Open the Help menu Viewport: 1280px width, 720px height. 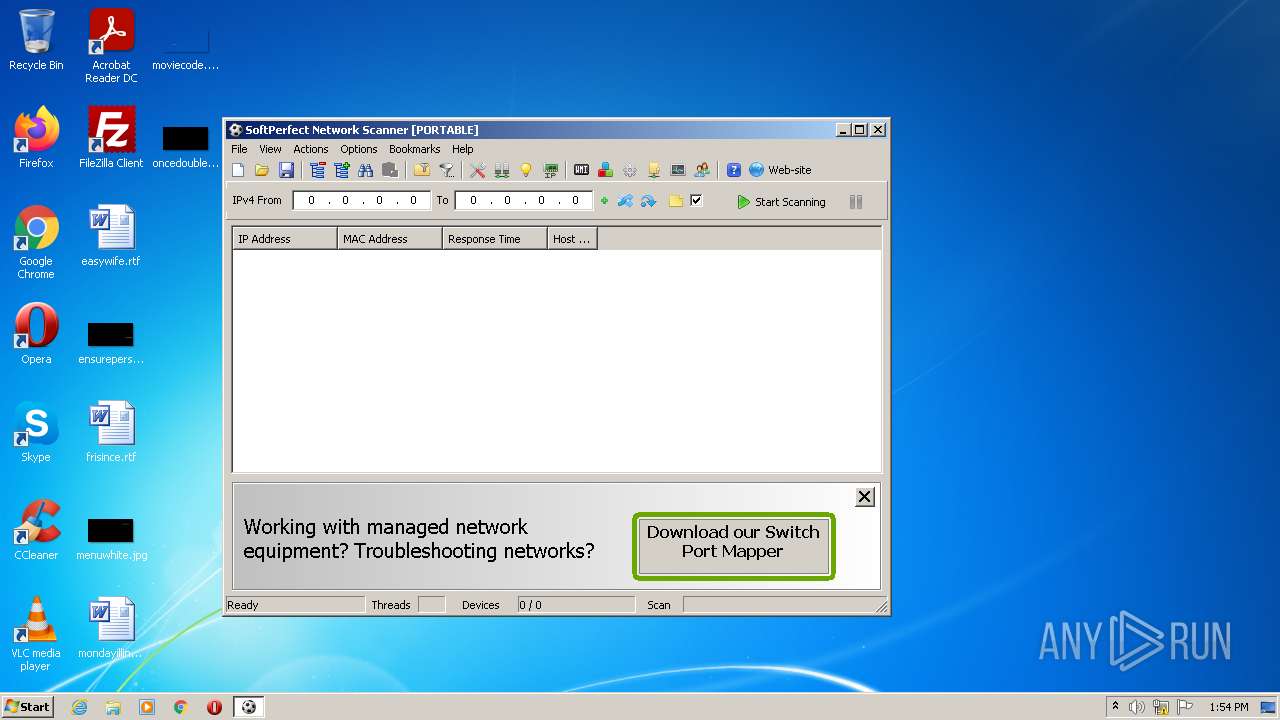(x=463, y=149)
